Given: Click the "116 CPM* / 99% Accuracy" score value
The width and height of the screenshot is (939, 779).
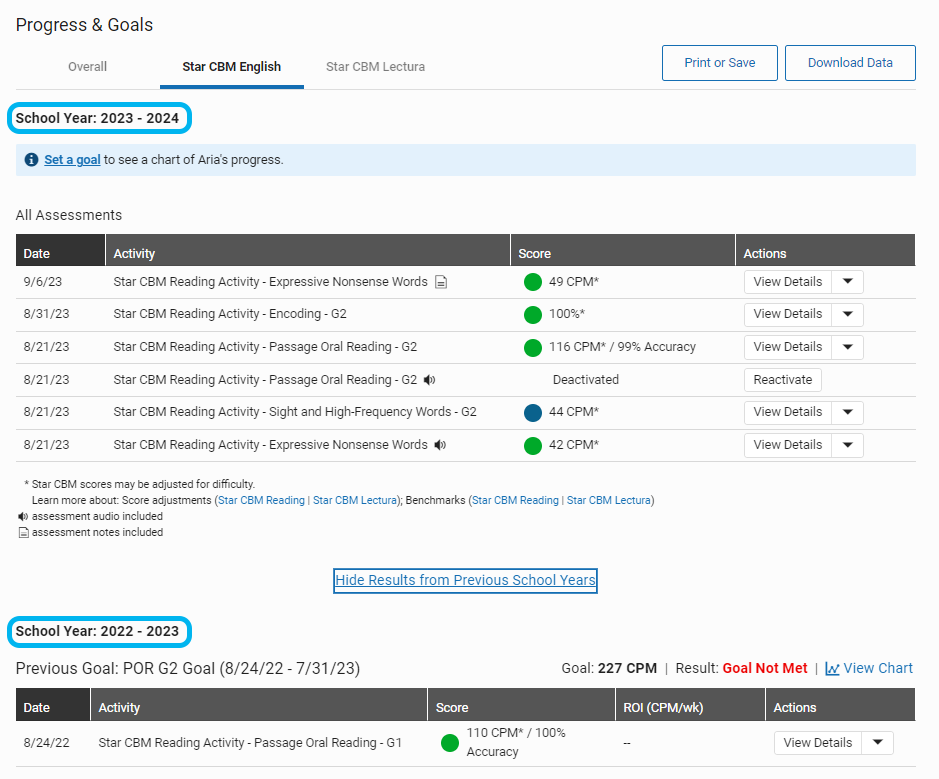Looking at the screenshot, I should point(622,347).
